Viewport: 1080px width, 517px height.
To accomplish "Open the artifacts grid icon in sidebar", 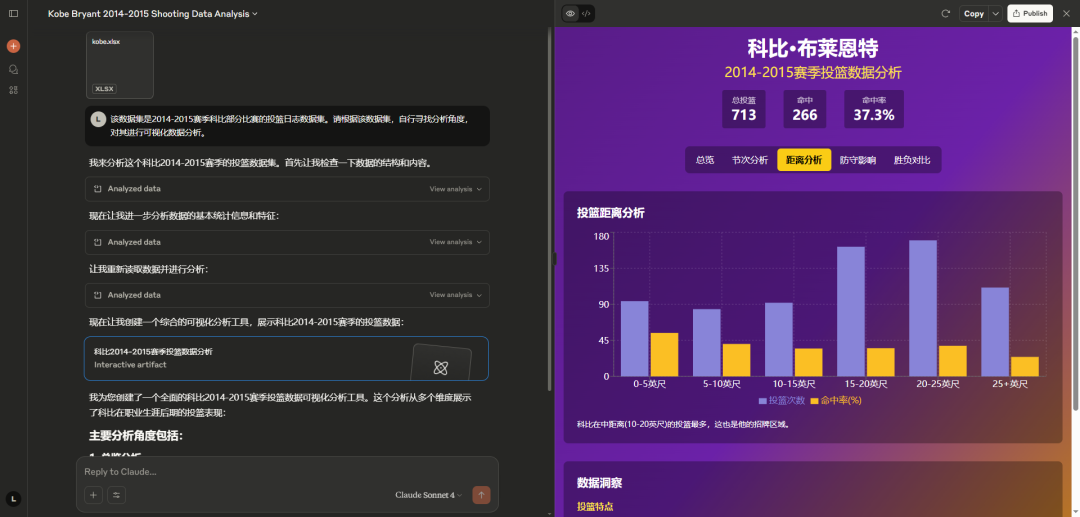I will 13,90.
